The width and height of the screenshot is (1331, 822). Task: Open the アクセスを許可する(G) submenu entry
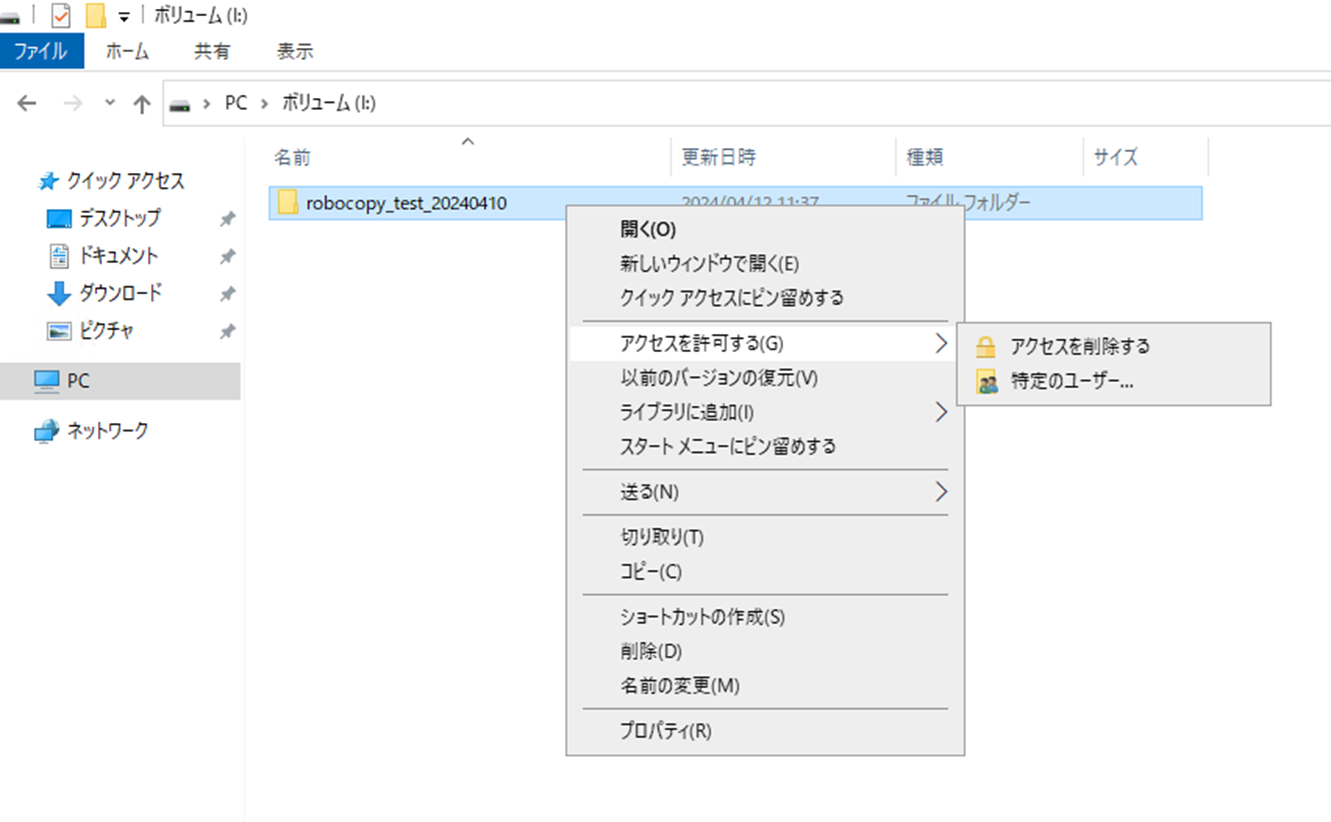[765, 343]
